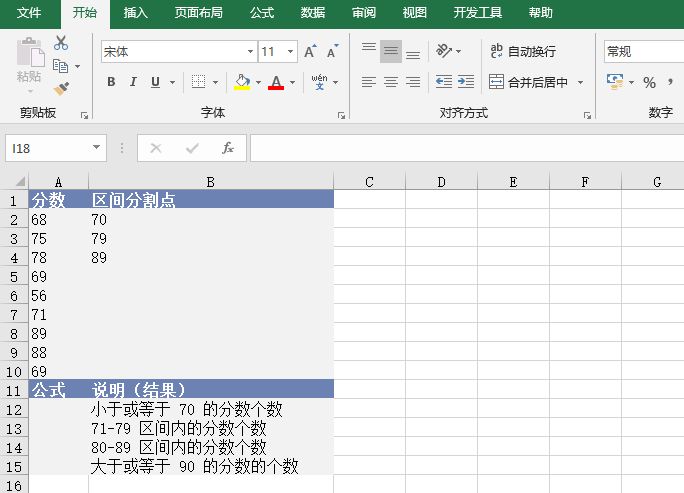Click the Insert Function fx icon

pos(228,148)
